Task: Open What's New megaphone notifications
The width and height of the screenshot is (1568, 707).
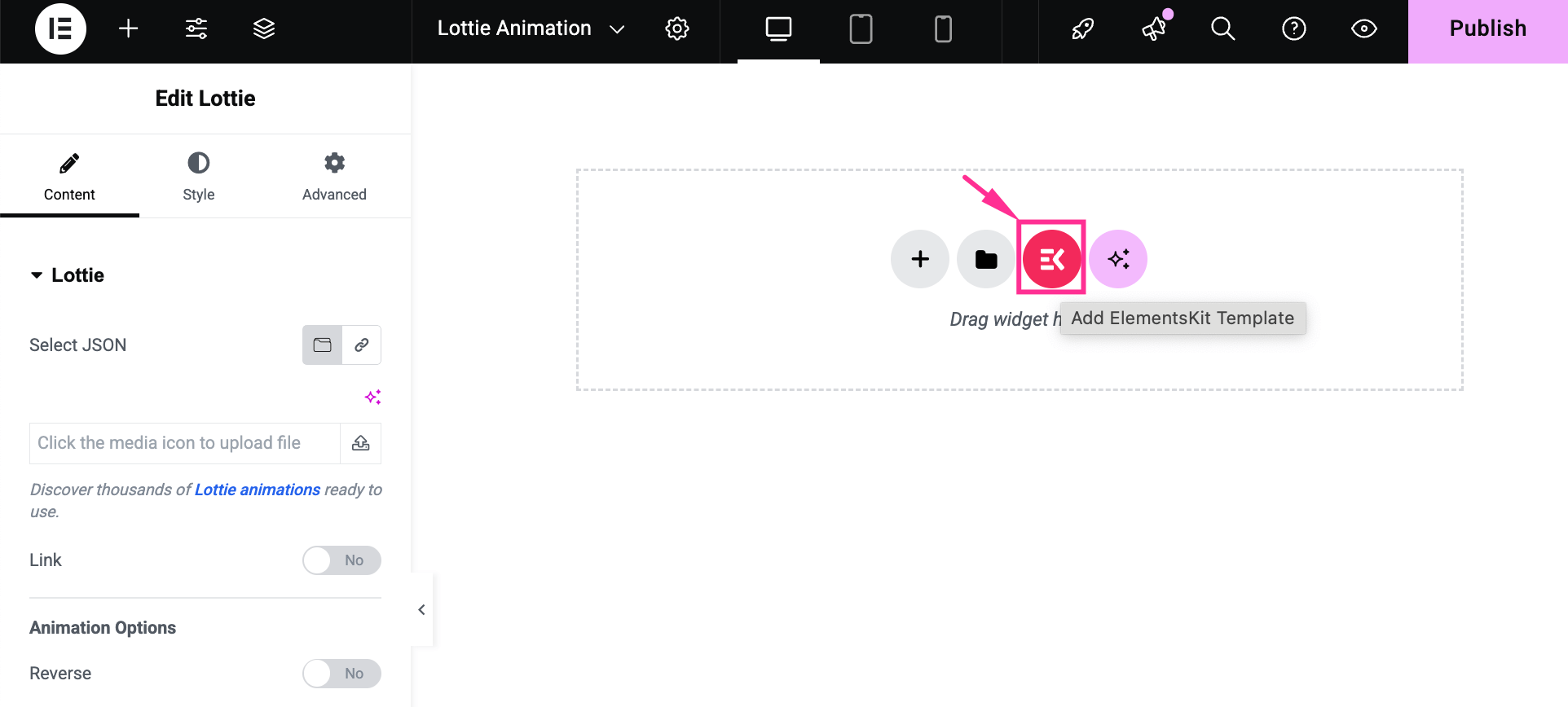Action: click(x=1154, y=29)
